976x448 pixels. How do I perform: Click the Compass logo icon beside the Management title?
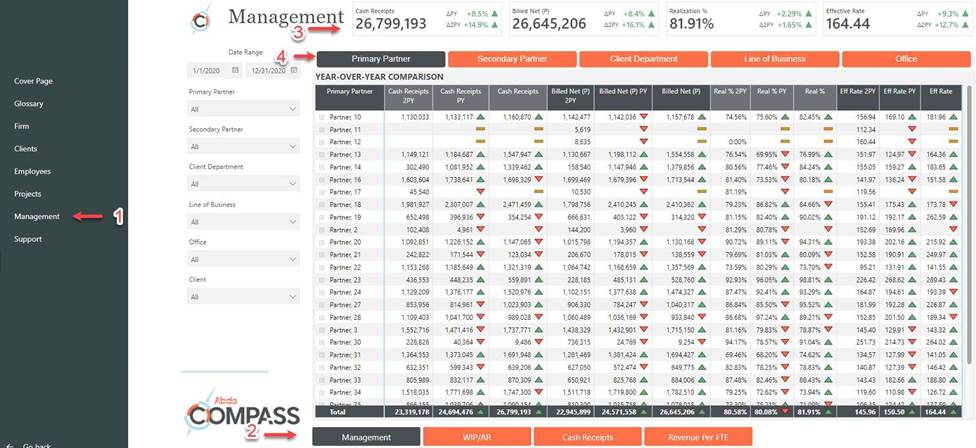201,19
